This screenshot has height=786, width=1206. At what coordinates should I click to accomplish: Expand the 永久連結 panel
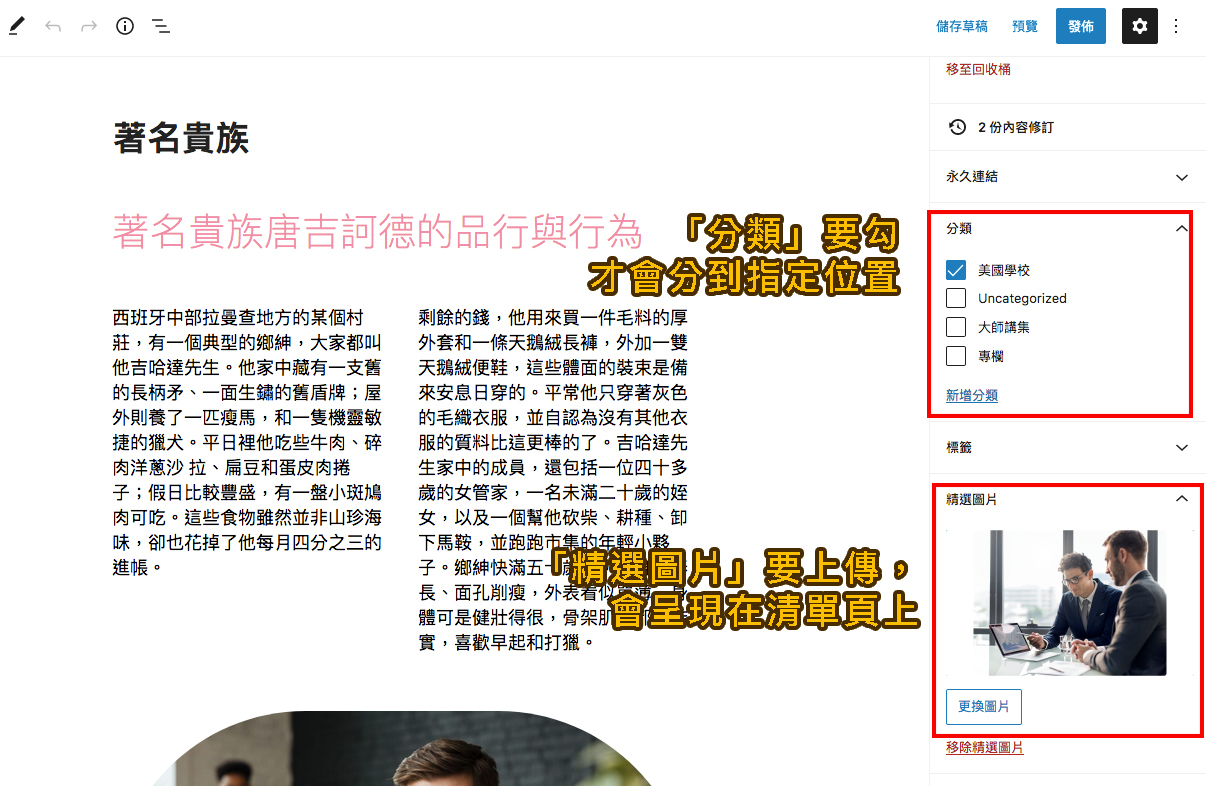1182,177
